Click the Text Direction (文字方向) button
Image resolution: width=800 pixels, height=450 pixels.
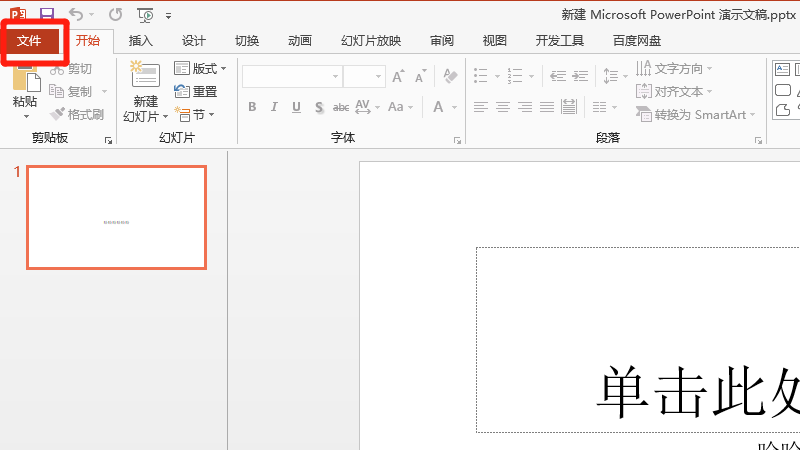(675, 68)
